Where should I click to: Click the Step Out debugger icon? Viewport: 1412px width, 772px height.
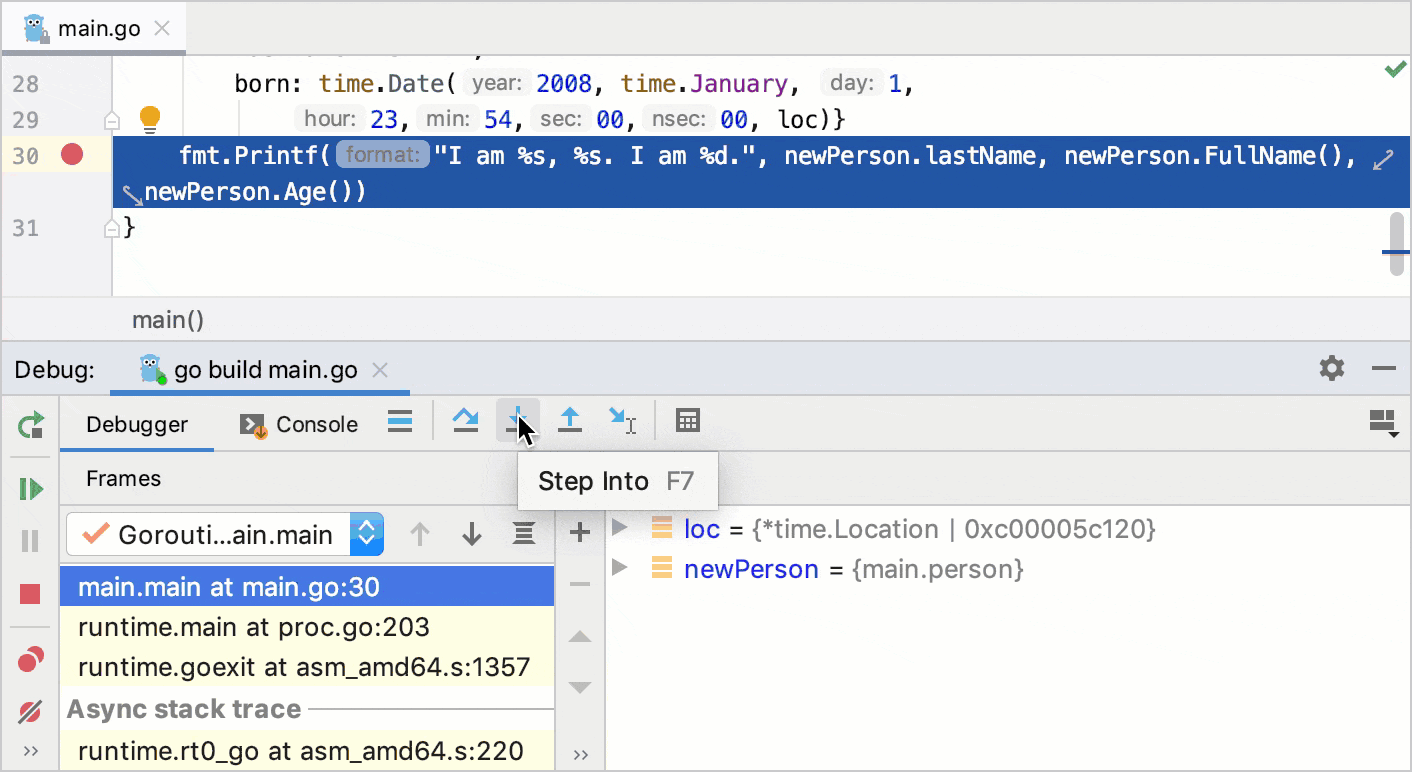click(x=570, y=420)
